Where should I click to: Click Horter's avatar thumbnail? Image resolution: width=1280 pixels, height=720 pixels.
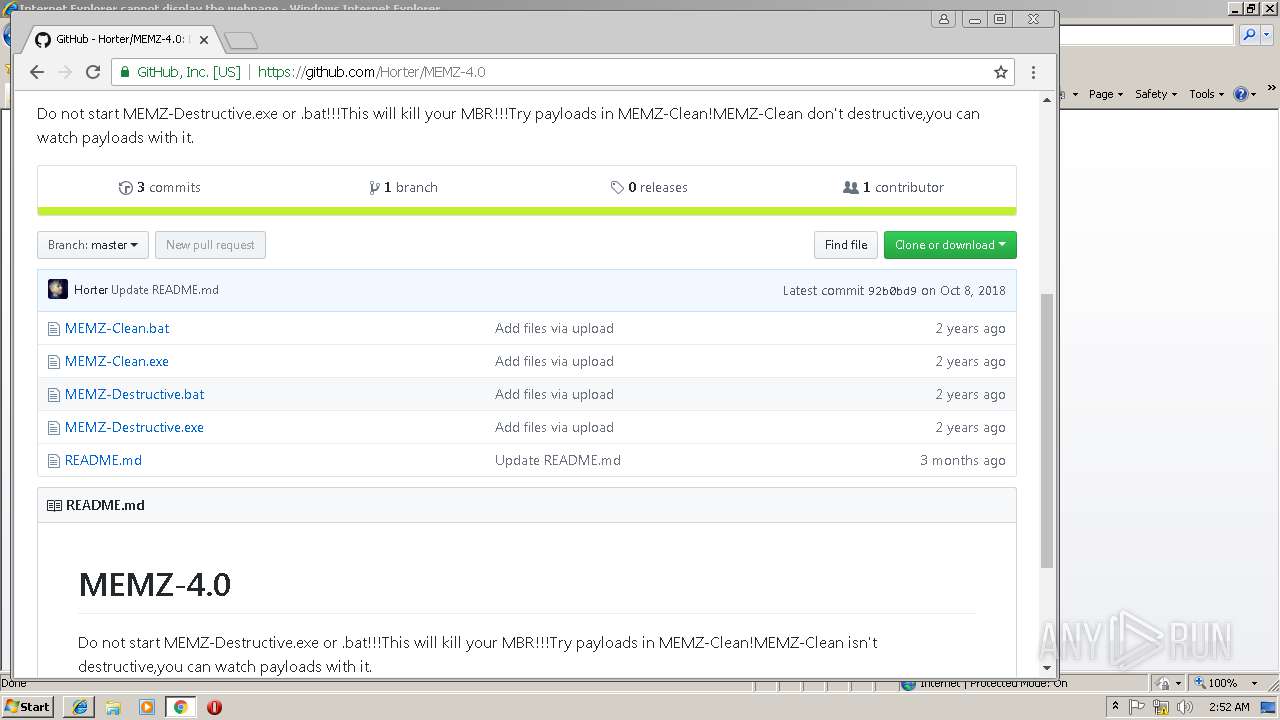pos(58,289)
